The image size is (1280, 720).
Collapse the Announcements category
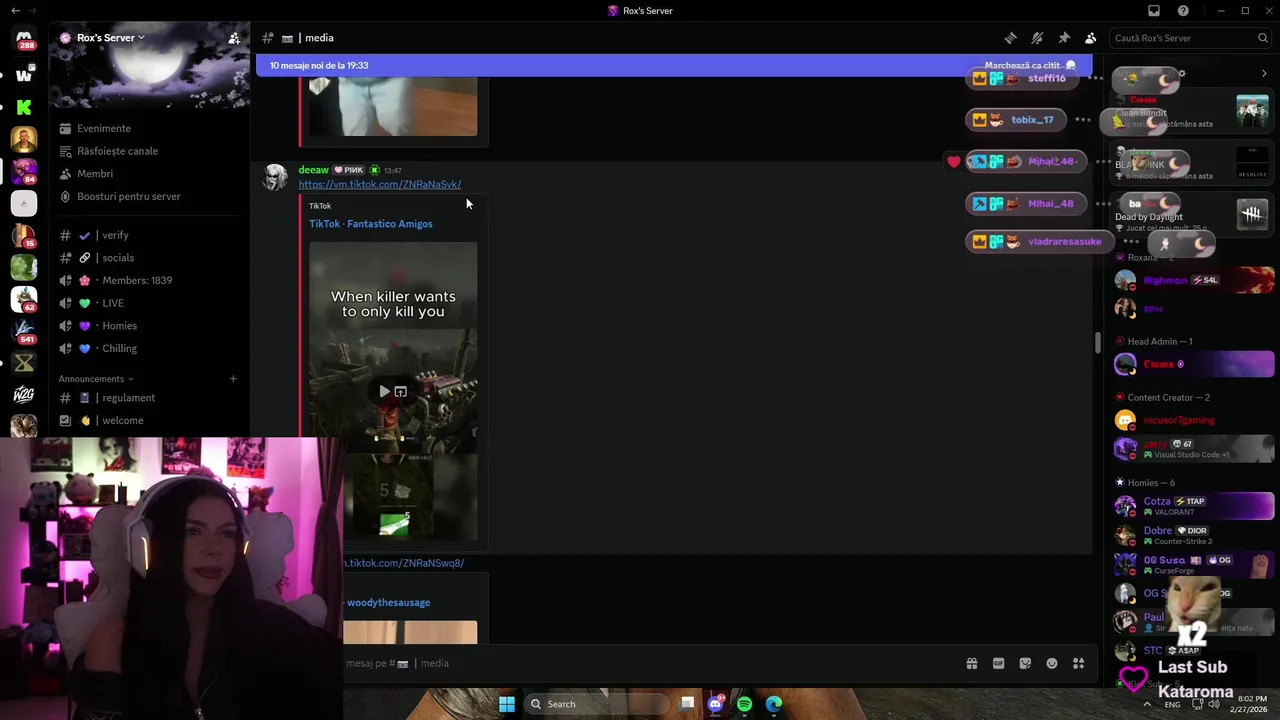tap(96, 379)
